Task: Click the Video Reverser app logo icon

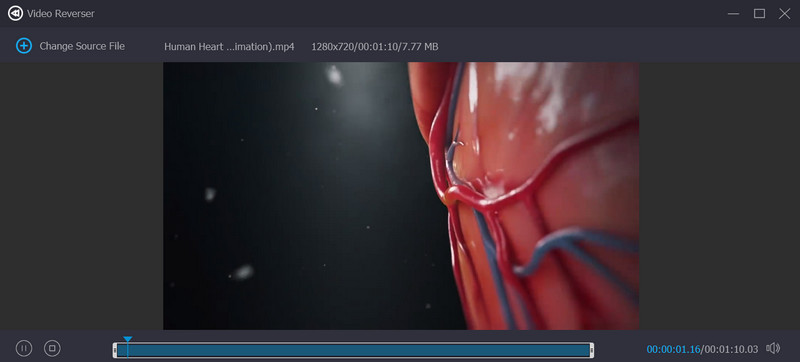Action: 15,14
